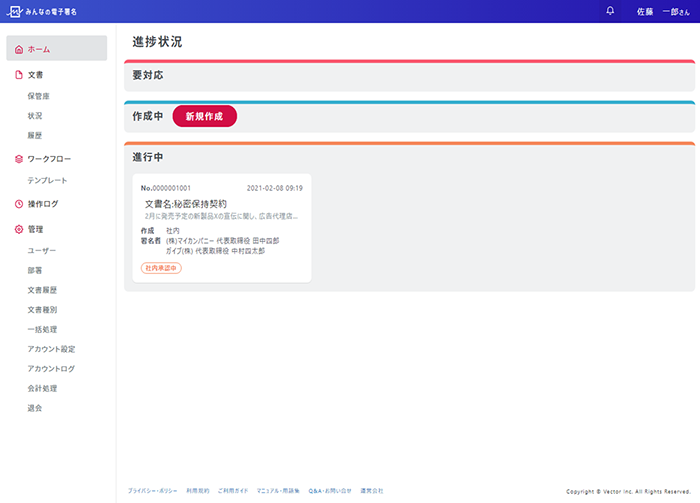Select 状況 under 文書
The height and width of the screenshot is (503, 700).
click(x=35, y=116)
